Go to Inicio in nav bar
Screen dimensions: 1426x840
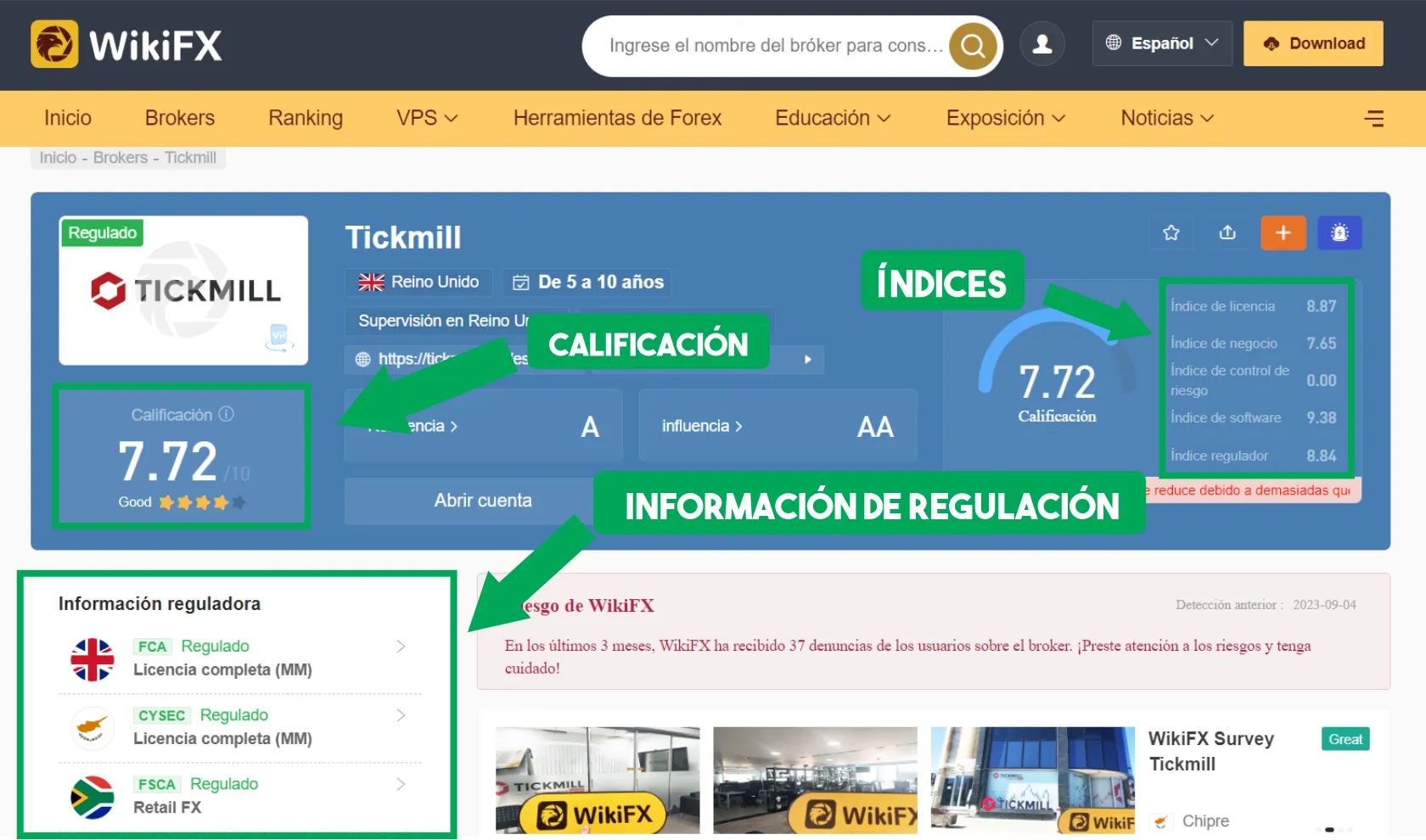(x=68, y=118)
